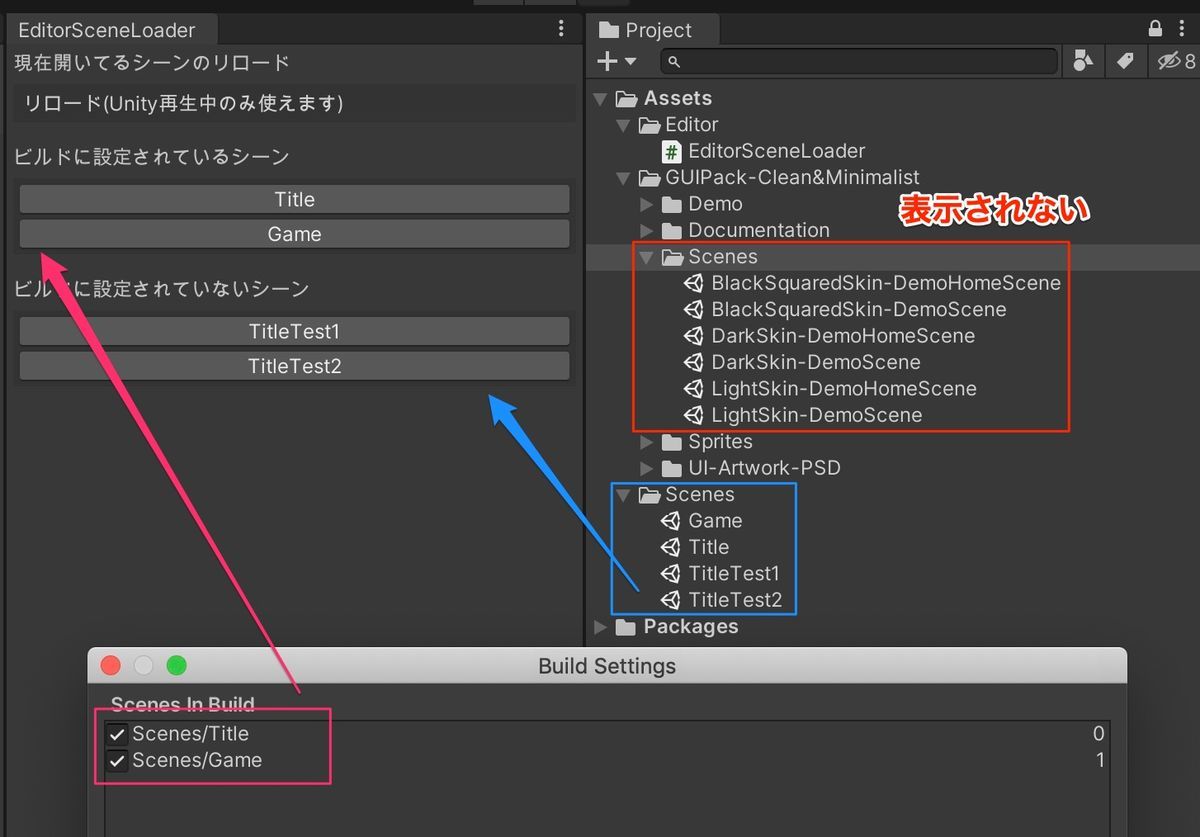Load the Title scene button

(x=294, y=199)
